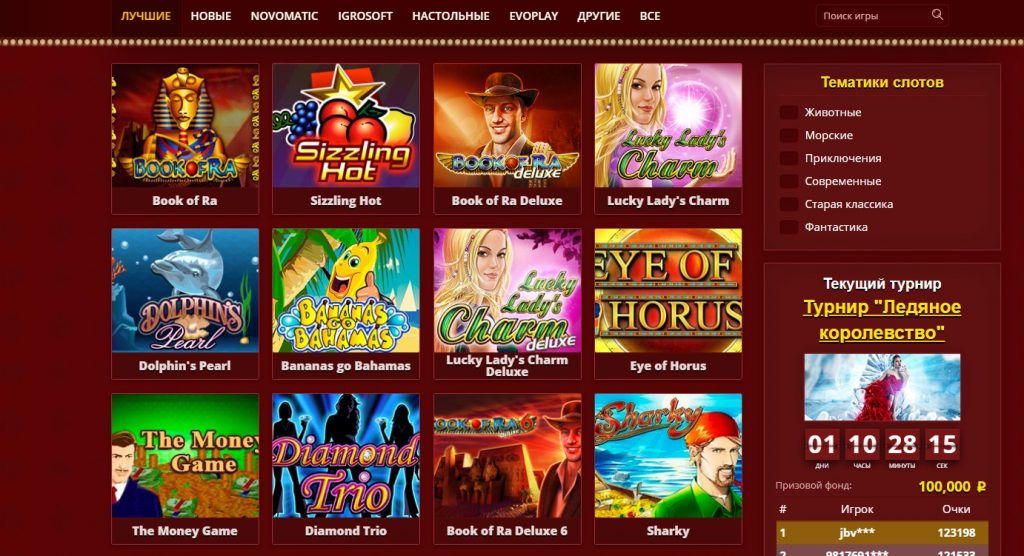Check the Животные theme checkbox
1024x556 pixels.
(x=788, y=112)
